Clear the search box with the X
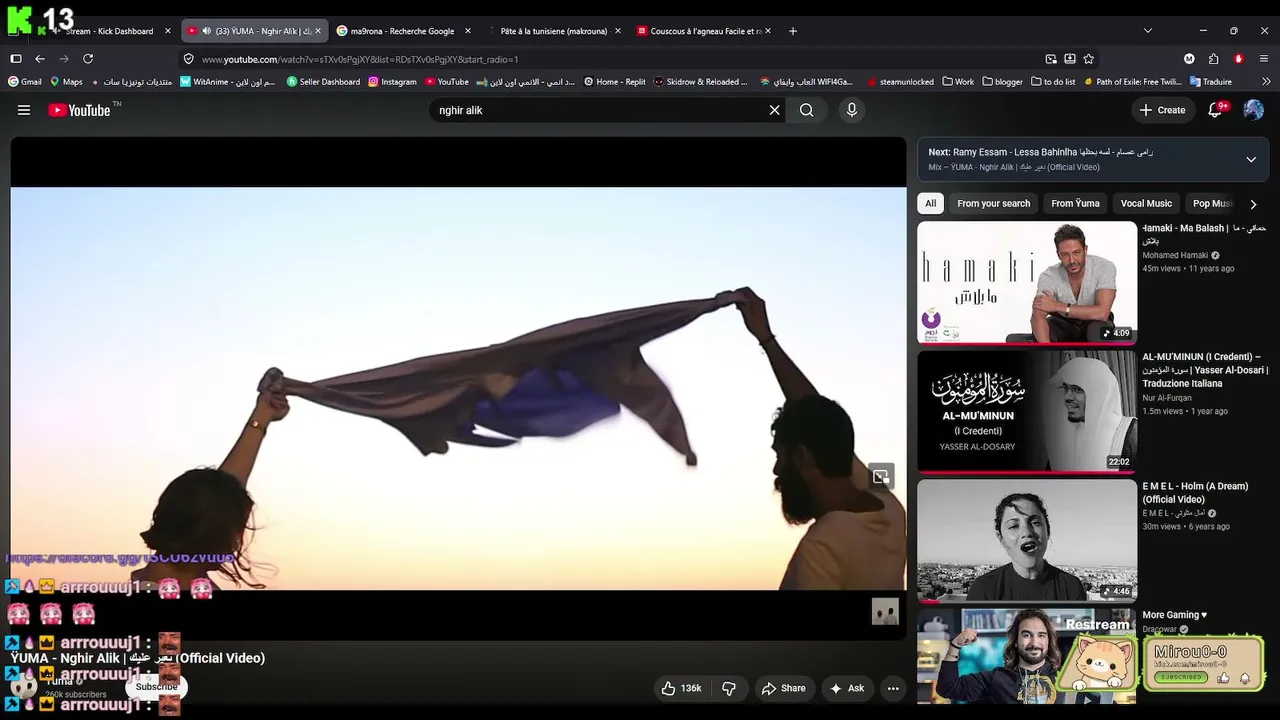Viewport: 1280px width, 720px height. tap(774, 110)
